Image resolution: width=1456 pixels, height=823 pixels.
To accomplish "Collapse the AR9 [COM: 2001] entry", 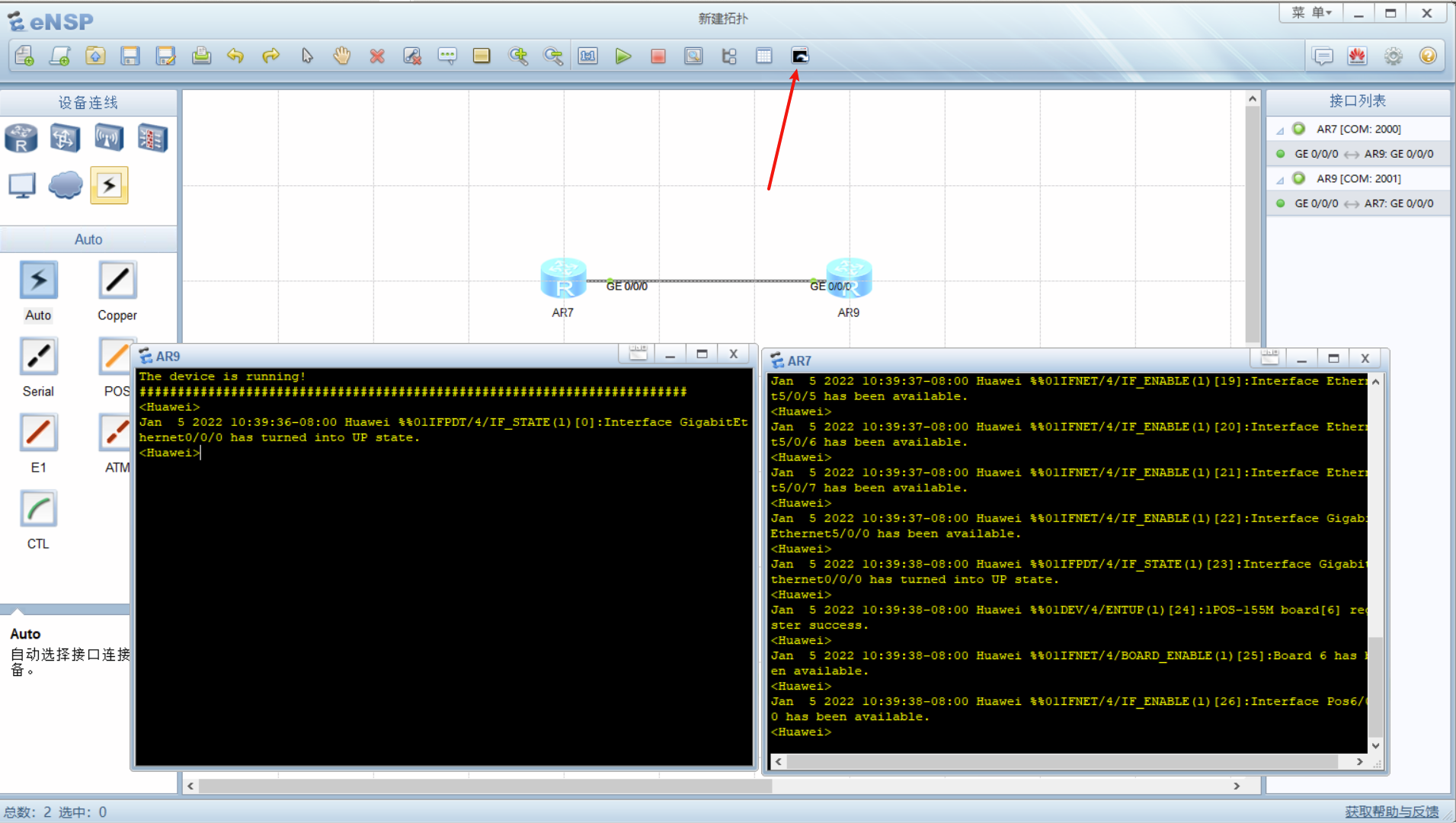I will (1280, 181).
